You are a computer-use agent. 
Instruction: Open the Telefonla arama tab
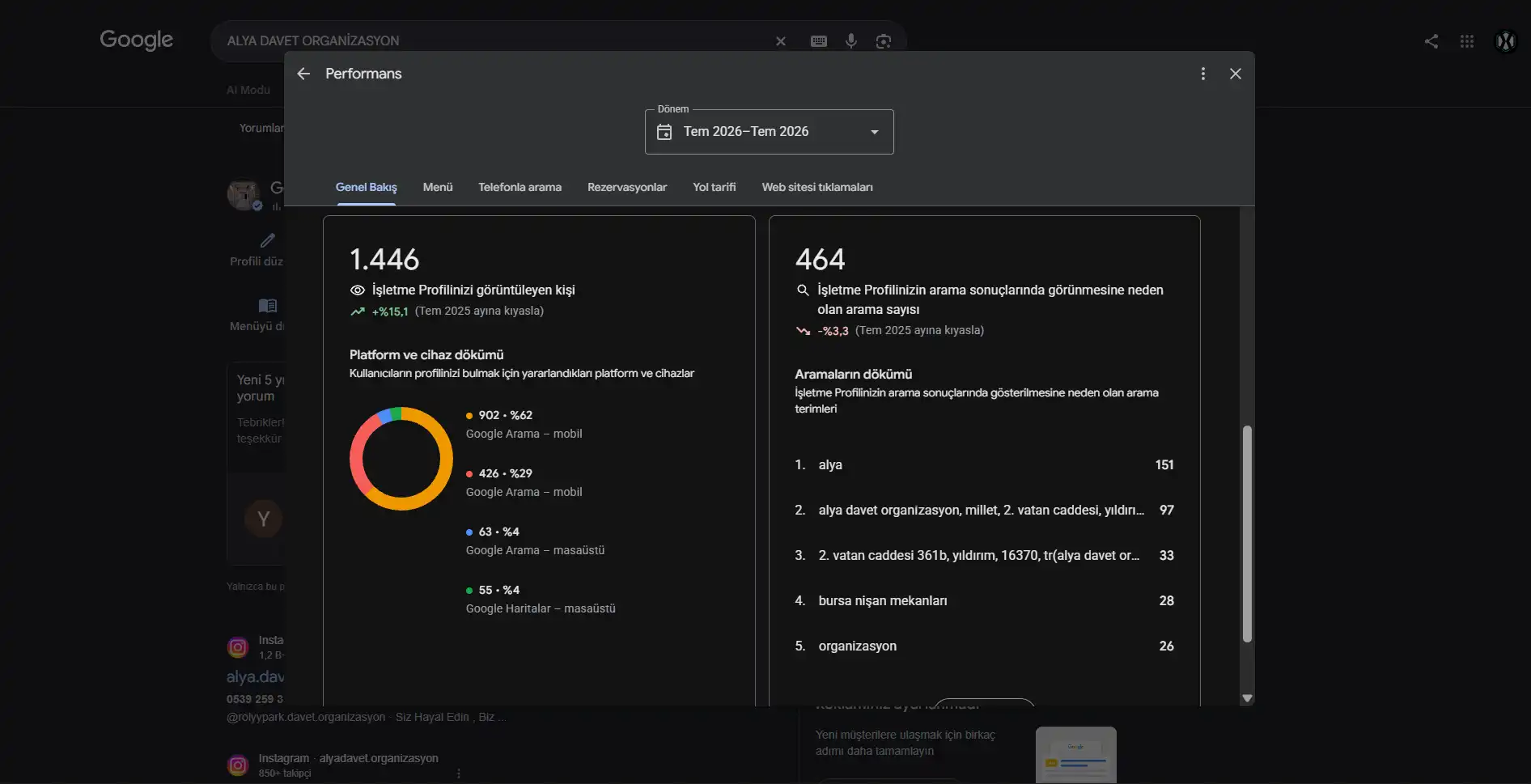point(520,188)
